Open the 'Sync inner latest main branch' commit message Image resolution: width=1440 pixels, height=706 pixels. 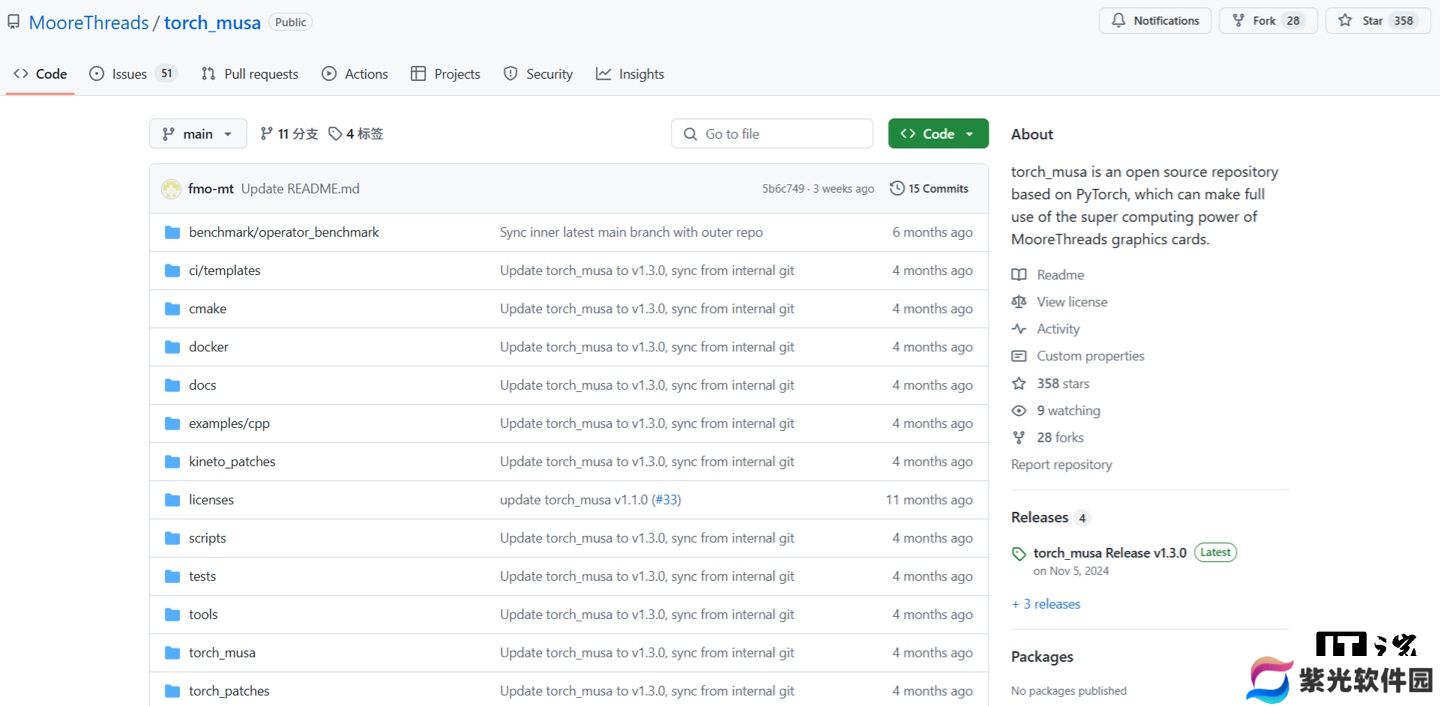[x=631, y=232]
